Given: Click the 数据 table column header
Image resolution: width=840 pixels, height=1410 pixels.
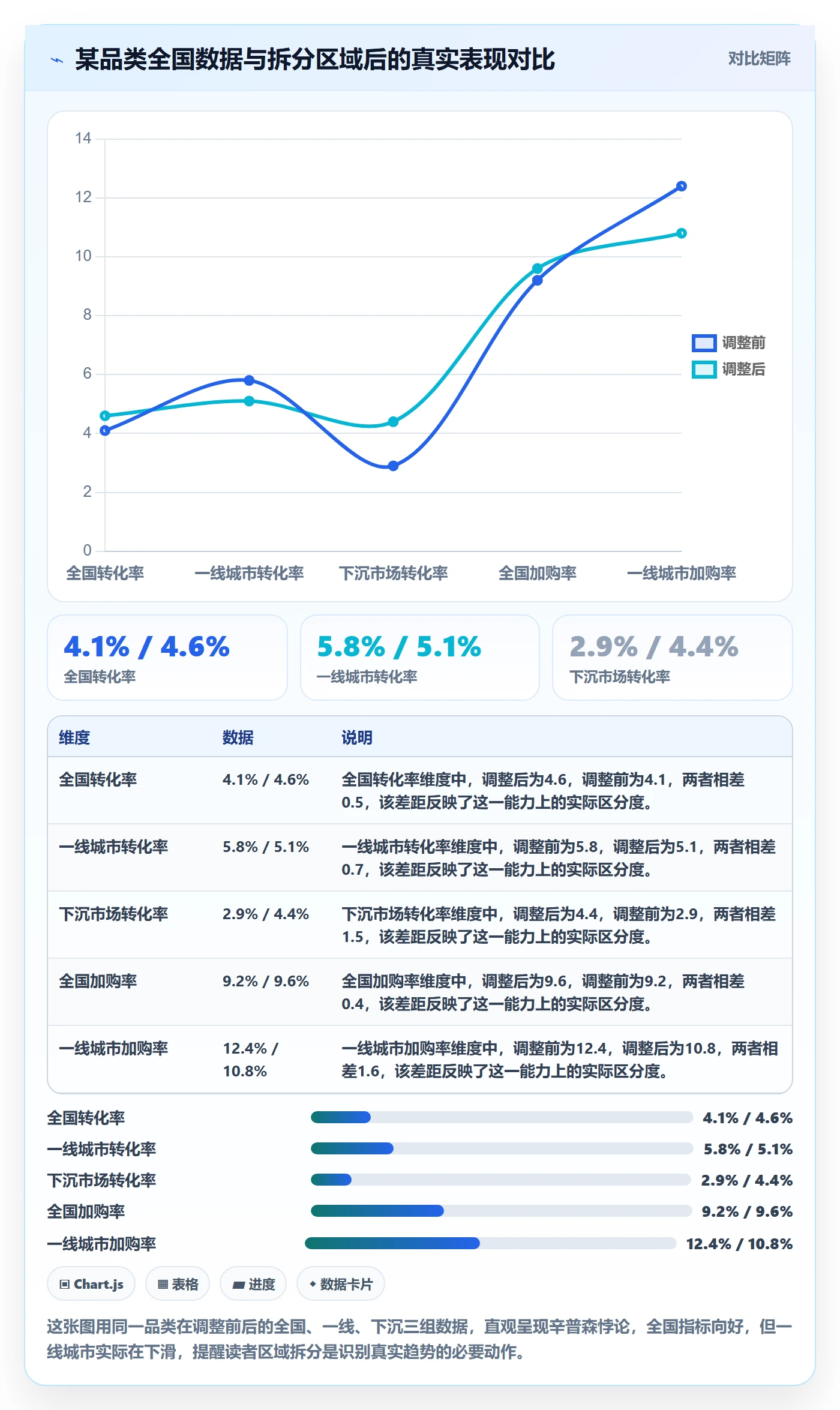Looking at the screenshot, I should click(x=238, y=737).
